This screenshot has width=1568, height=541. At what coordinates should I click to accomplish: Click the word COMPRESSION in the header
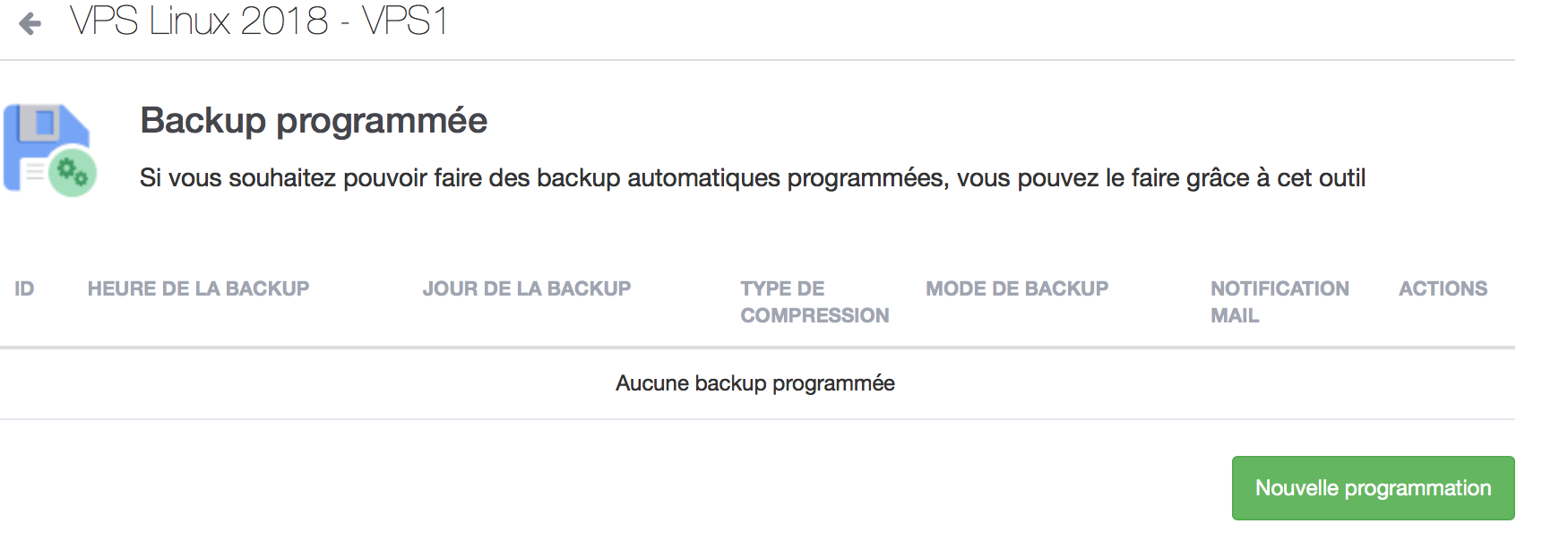tap(814, 315)
